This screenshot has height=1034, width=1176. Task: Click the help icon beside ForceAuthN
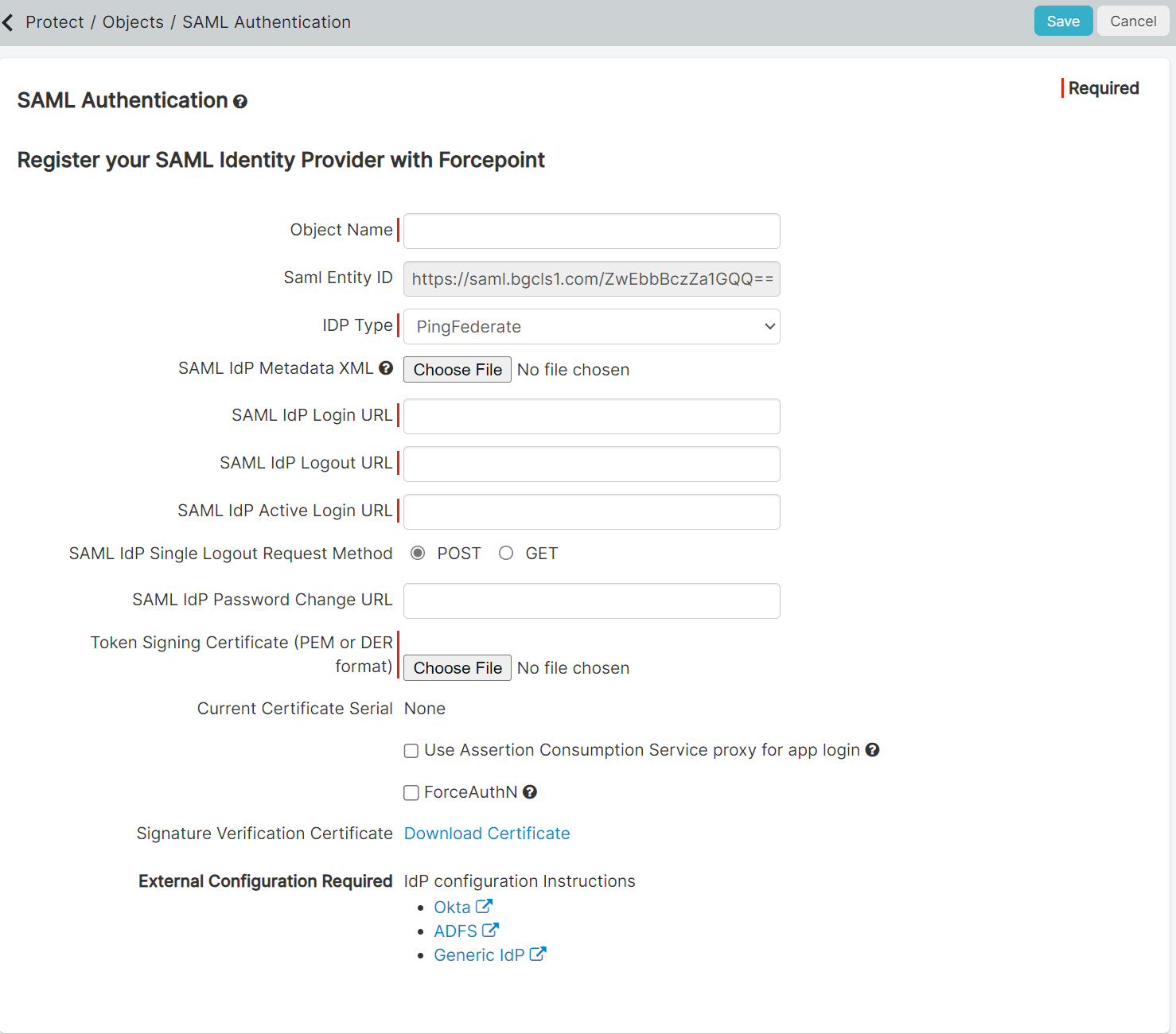529,792
